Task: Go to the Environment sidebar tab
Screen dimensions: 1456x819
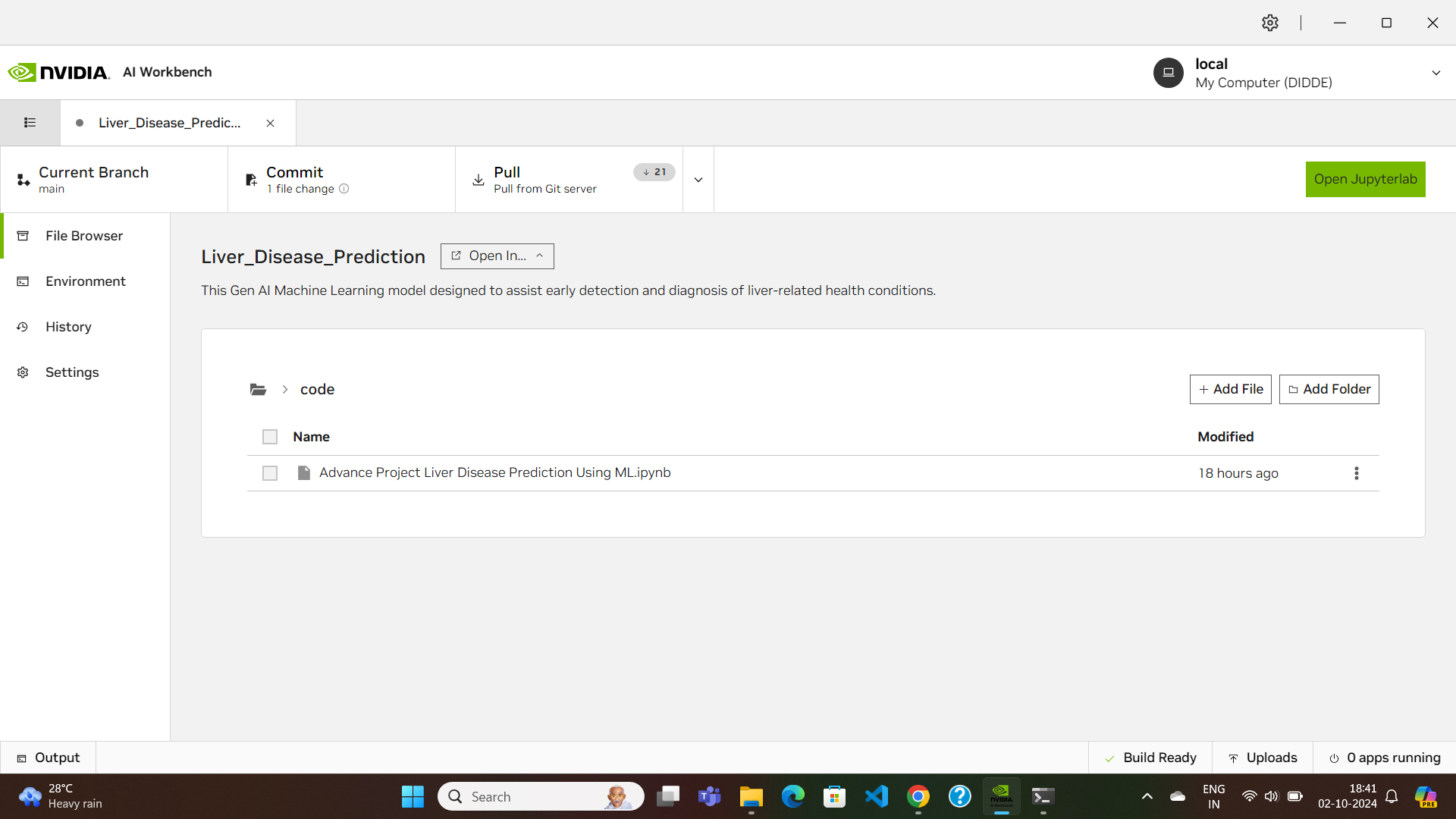Action: tap(85, 281)
